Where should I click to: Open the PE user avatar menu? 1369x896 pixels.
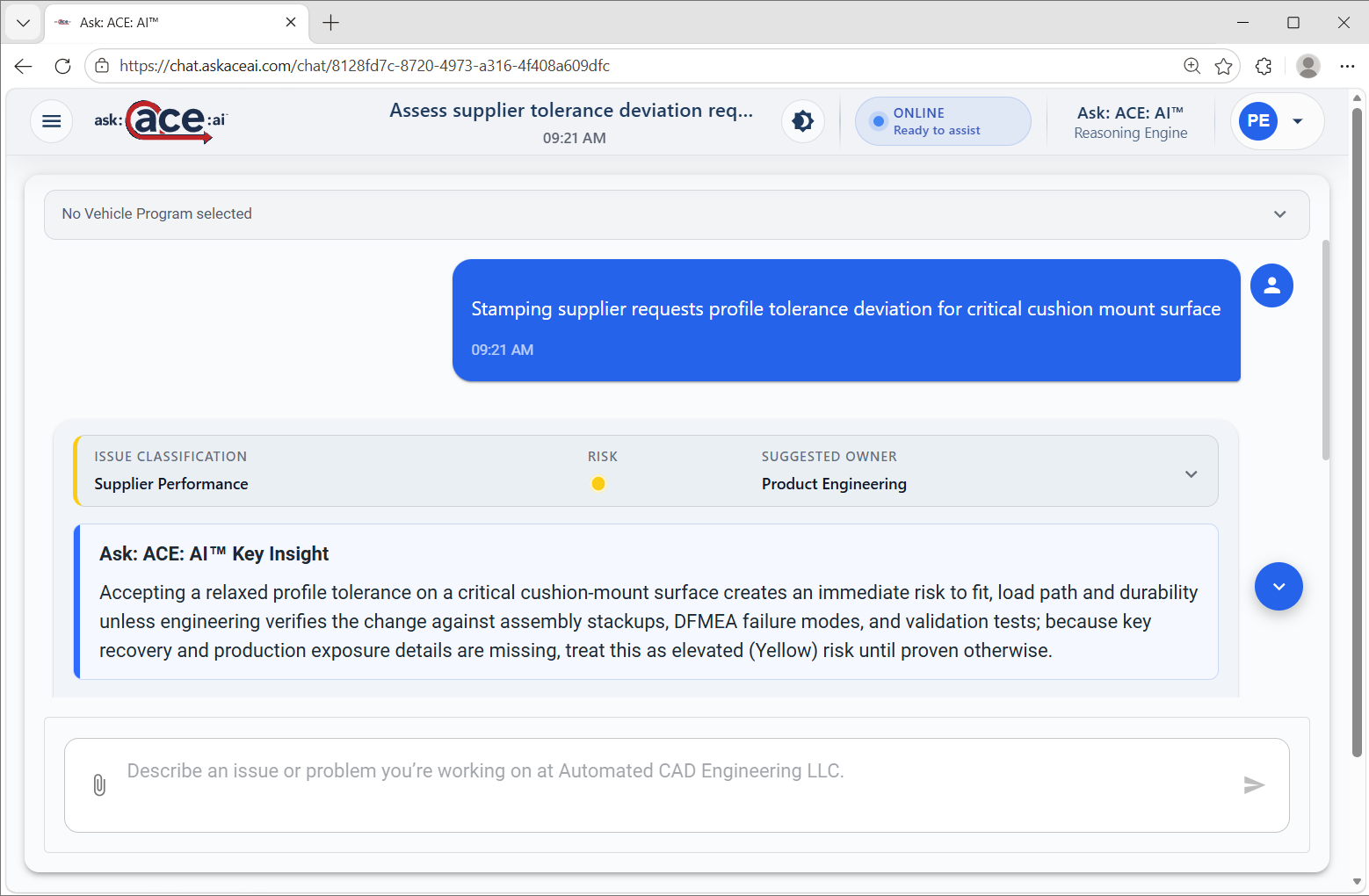[x=1258, y=121]
